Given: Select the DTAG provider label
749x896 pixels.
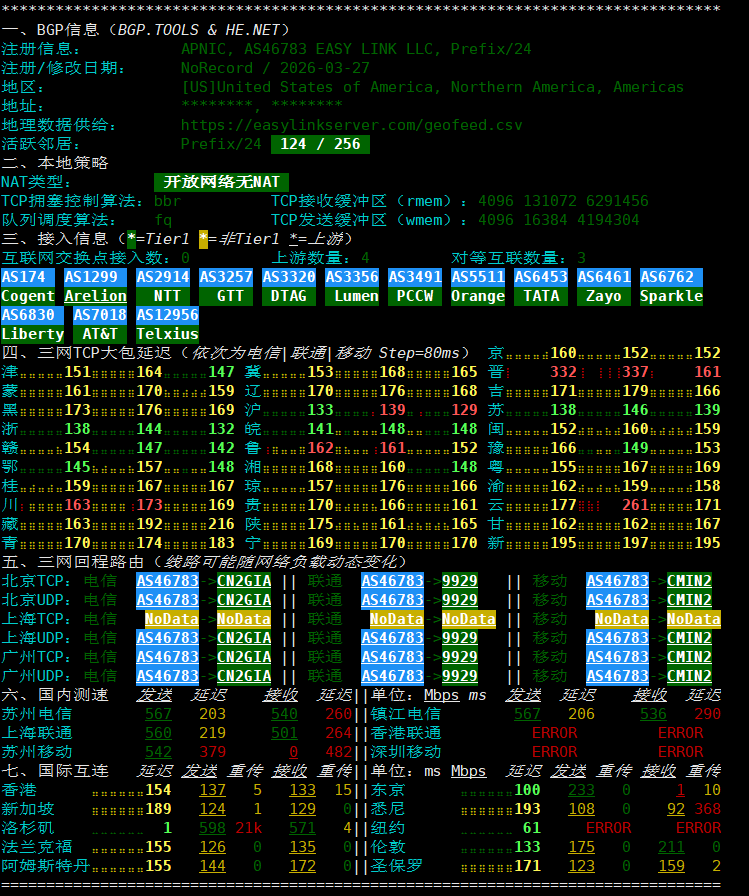Looking at the screenshot, I should pyautogui.click(x=289, y=296).
